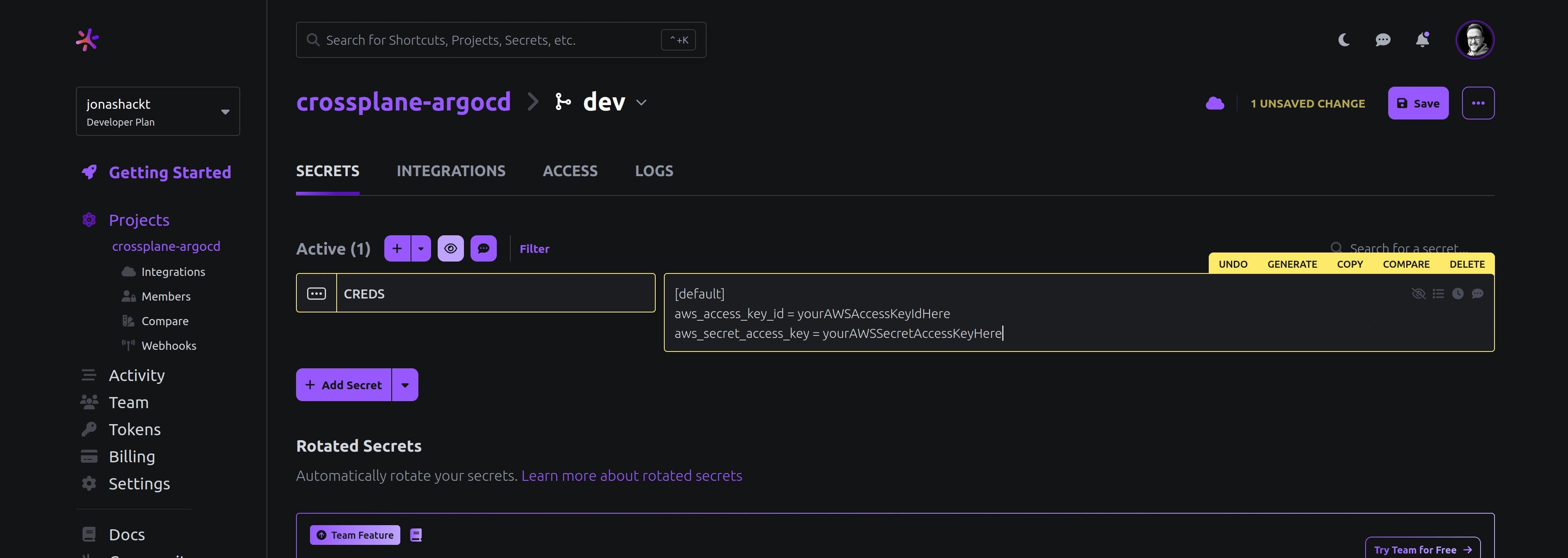
Task: Click the GENERATE button for secrets
Action: click(1293, 264)
